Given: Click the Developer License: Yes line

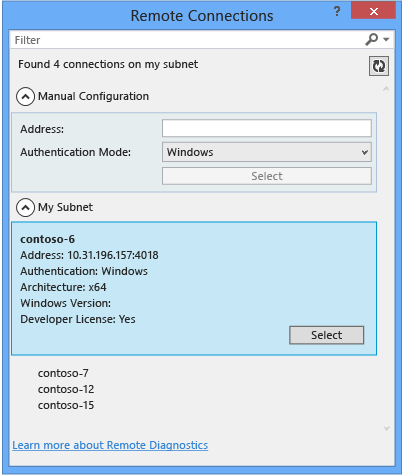Looking at the screenshot, I should pos(78,319).
